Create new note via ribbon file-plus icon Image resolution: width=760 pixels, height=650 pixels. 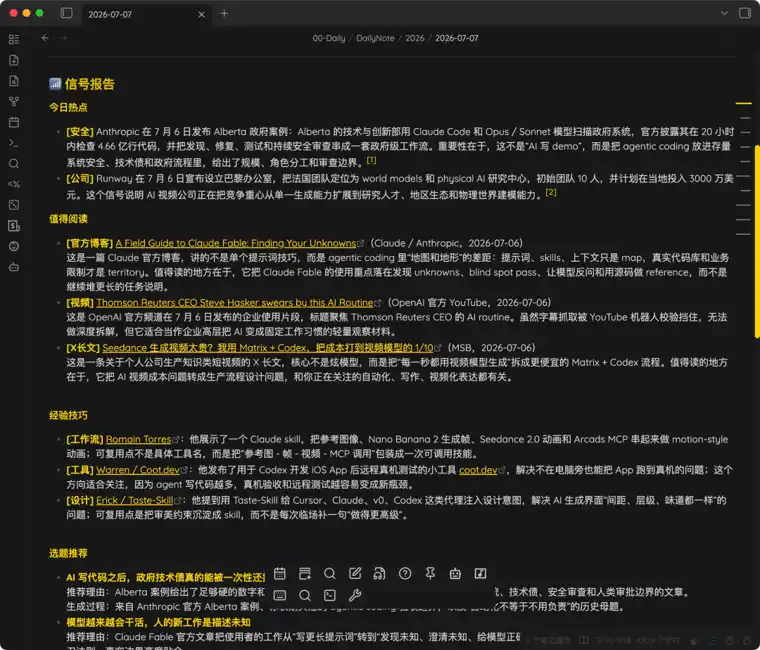tap(14, 60)
